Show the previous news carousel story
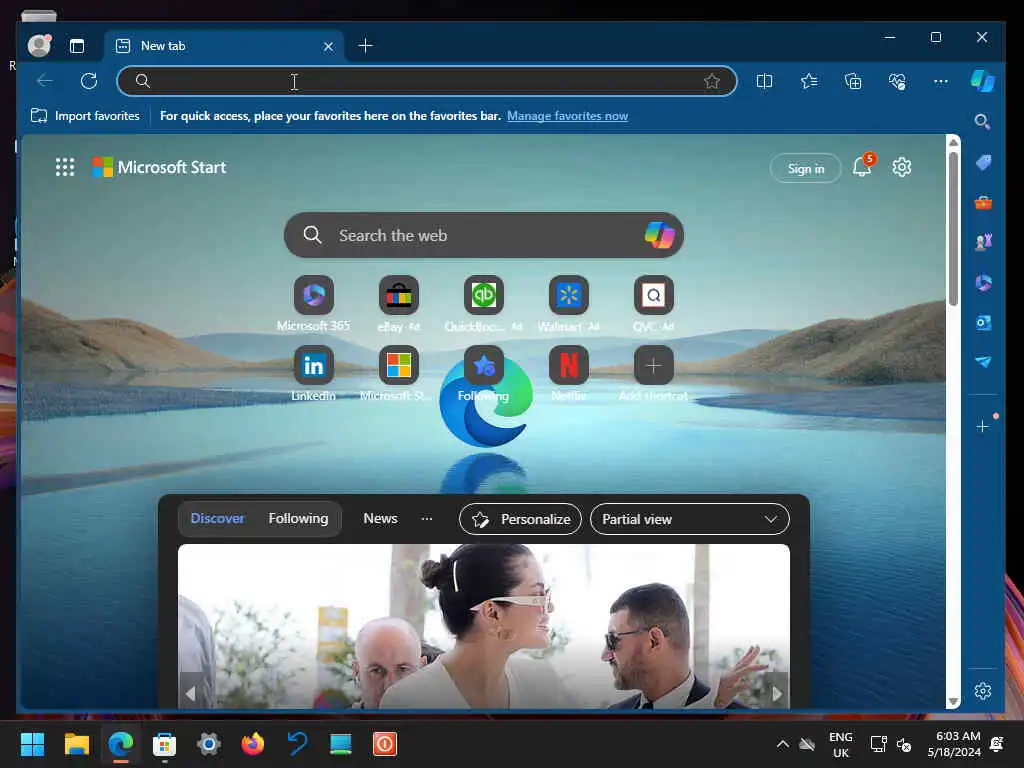1024x768 pixels. 191,694
